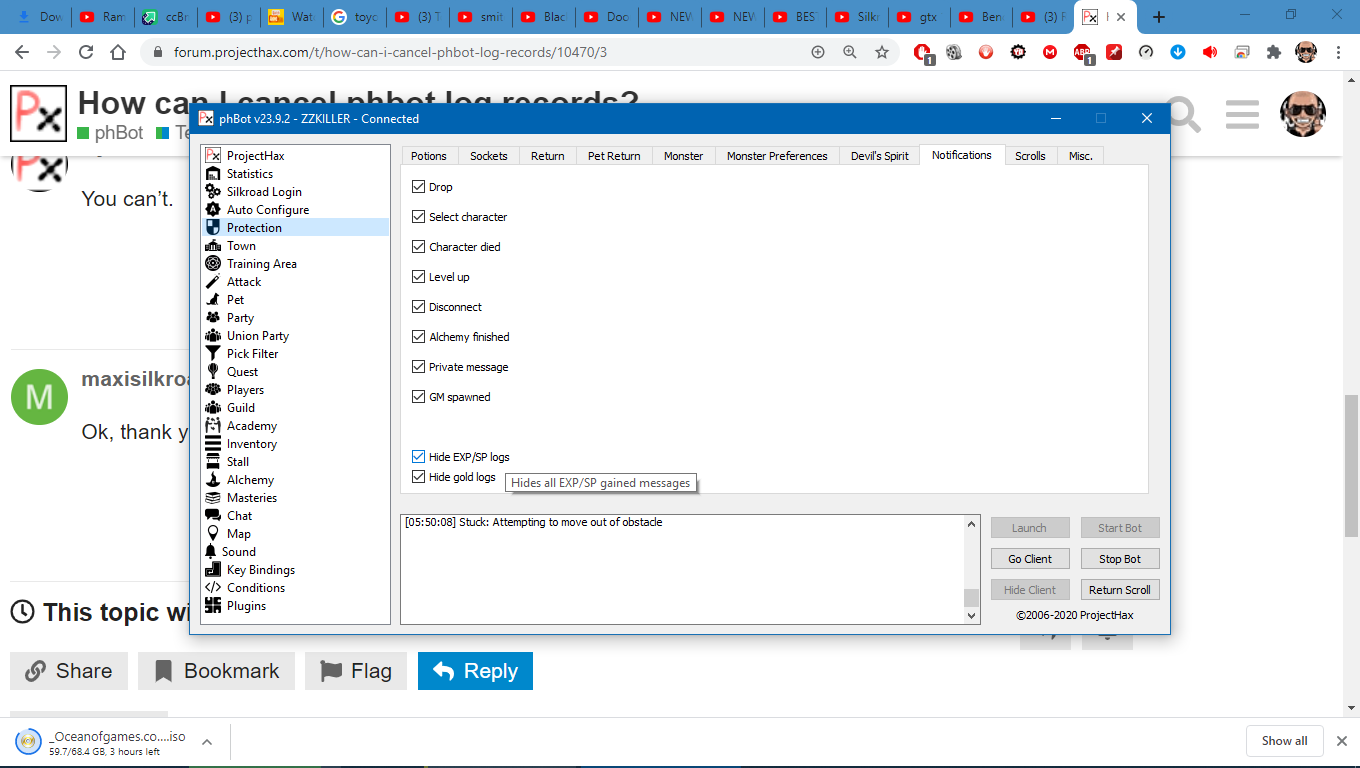The width and height of the screenshot is (1360, 768).
Task: Uncheck the Drop notification checkbox
Action: tap(419, 187)
